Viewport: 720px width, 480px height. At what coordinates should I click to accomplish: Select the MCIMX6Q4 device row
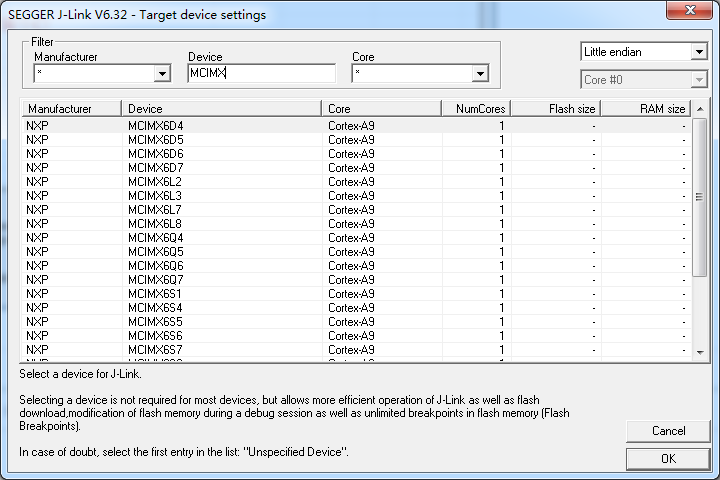click(x=356, y=238)
